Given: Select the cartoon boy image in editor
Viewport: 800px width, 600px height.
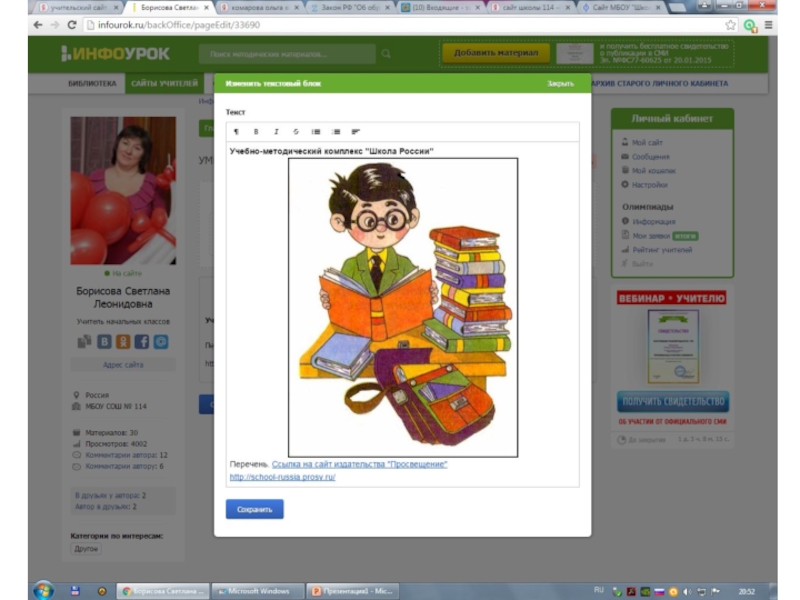Looking at the screenshot, I should [403, 307].
